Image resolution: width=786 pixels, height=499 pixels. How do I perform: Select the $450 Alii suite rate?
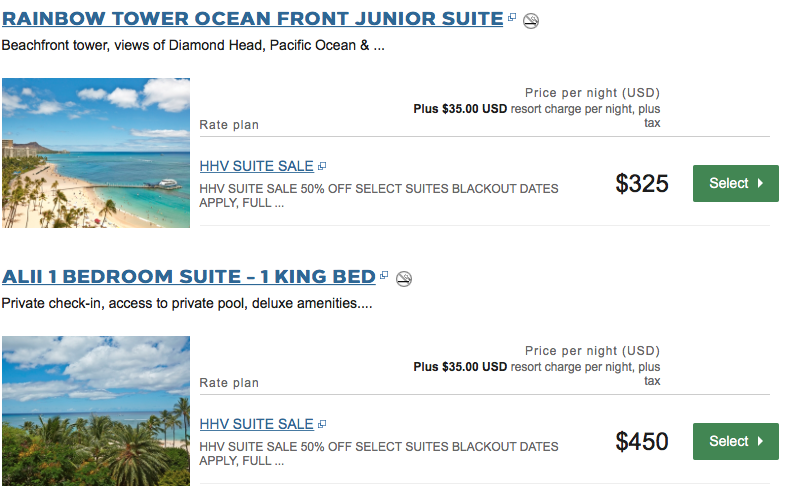[x=735, y=441]
